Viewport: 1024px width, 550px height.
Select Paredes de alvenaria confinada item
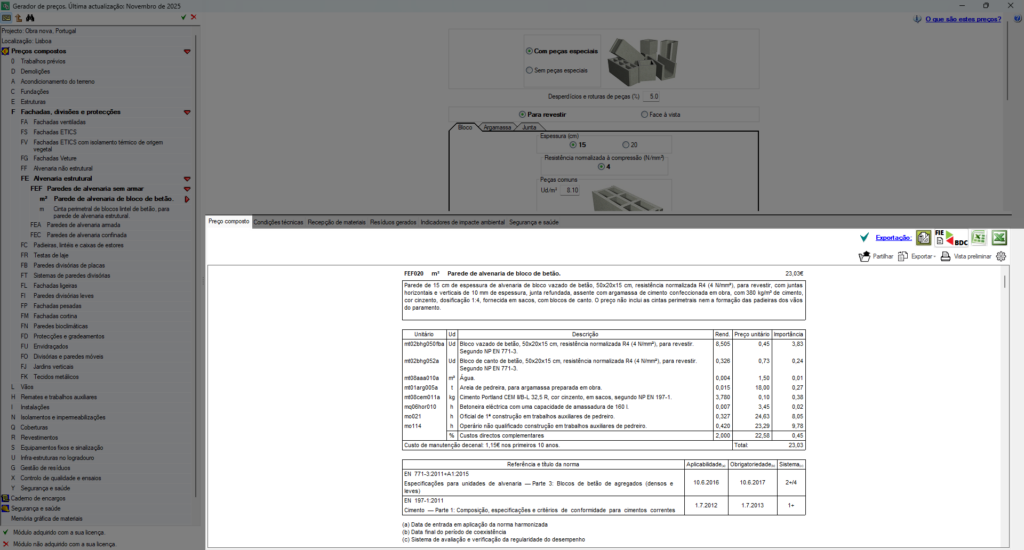pyautogui.click(x=86, y=235)
